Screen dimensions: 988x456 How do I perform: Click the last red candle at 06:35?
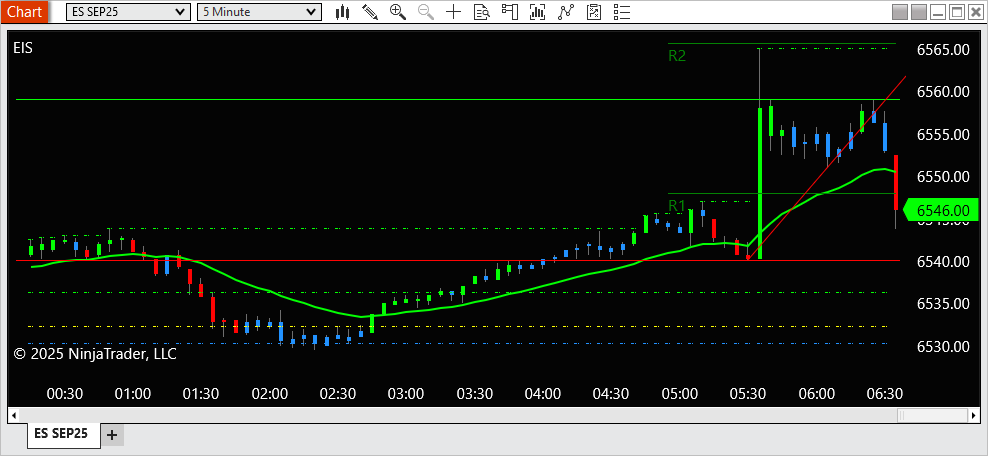click(x=895, y=182)
